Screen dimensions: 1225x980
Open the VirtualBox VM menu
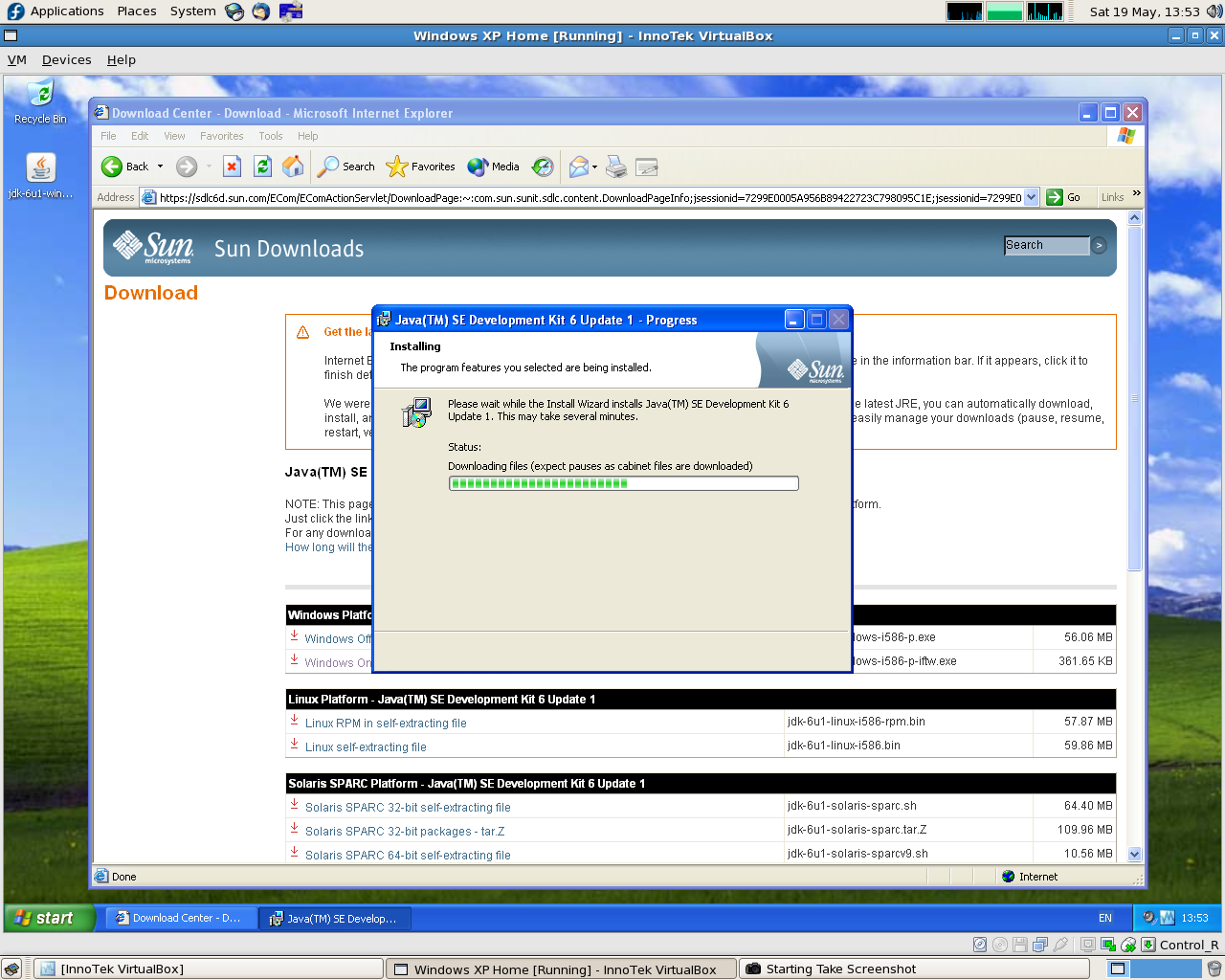point(17,59)
